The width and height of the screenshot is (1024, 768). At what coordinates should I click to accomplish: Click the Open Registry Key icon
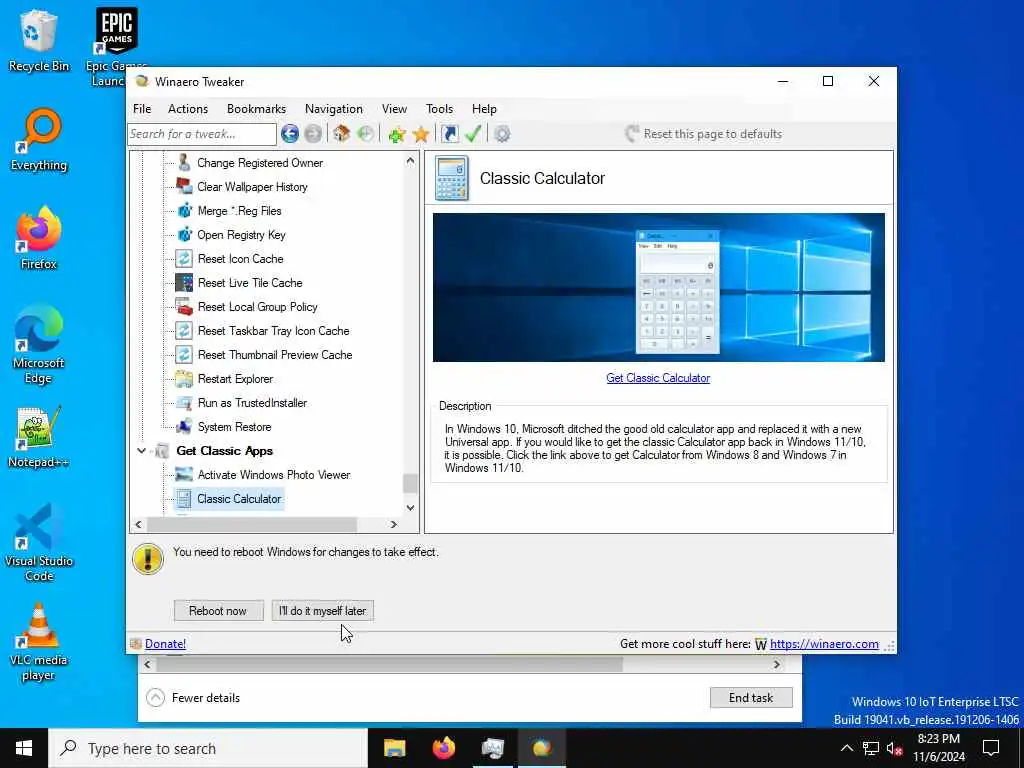184,234
